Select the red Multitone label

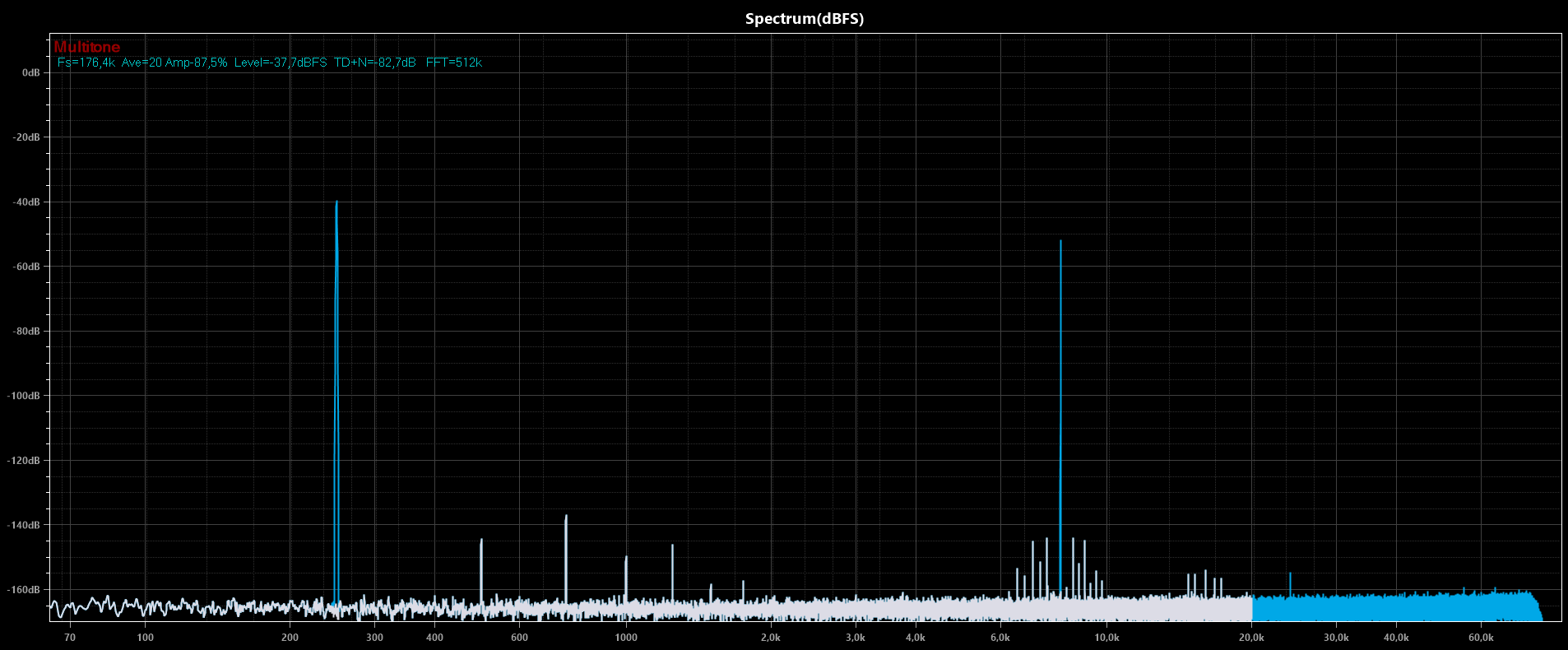pyautogui.click(x=87, y=48)
